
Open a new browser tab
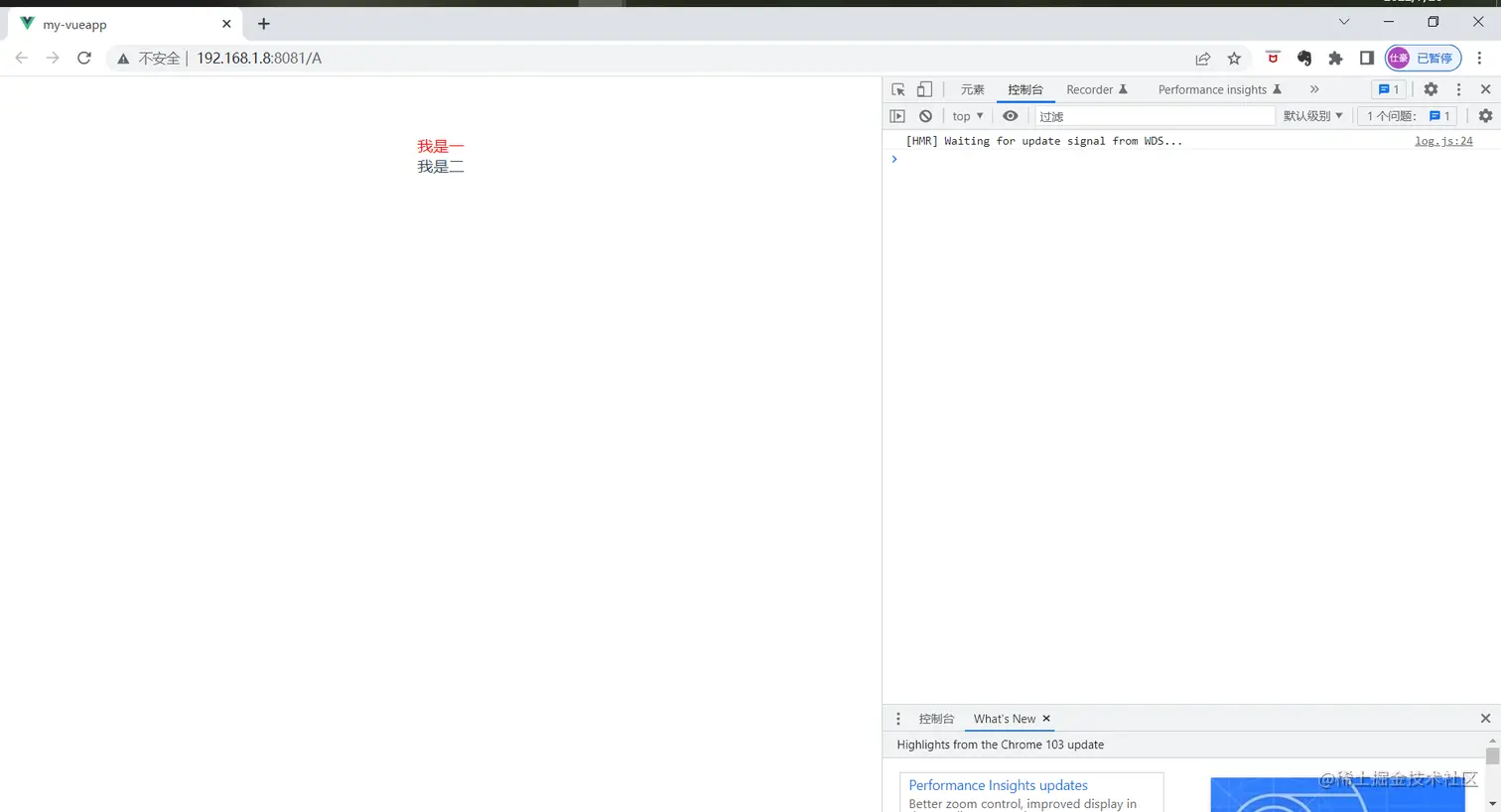point(264,24)
